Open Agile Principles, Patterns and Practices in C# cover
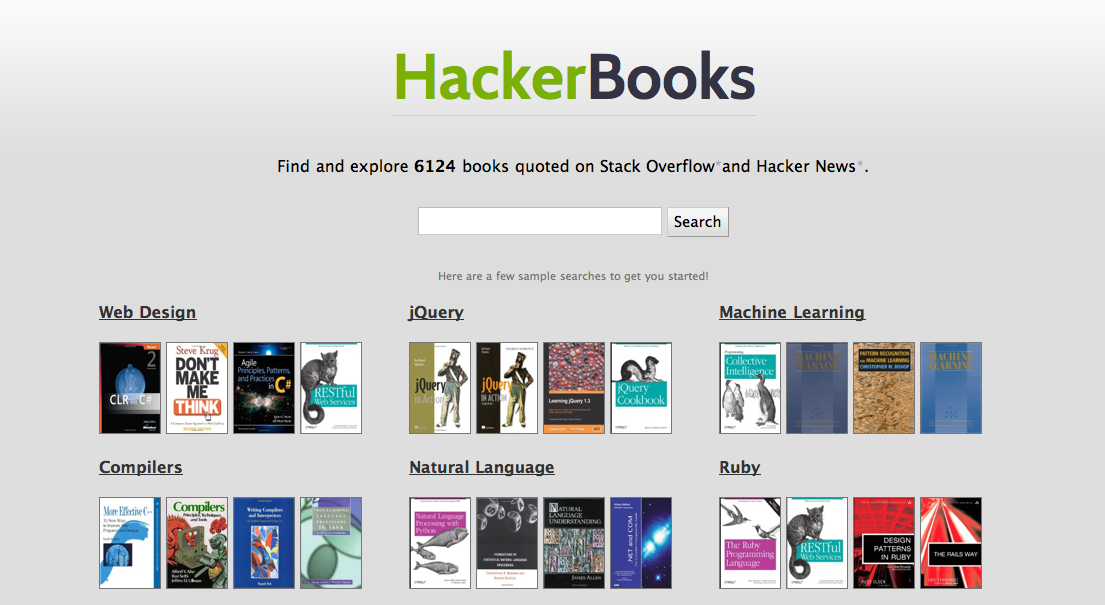The width and height of the screenshot is (1105, 605). (264, 388)
